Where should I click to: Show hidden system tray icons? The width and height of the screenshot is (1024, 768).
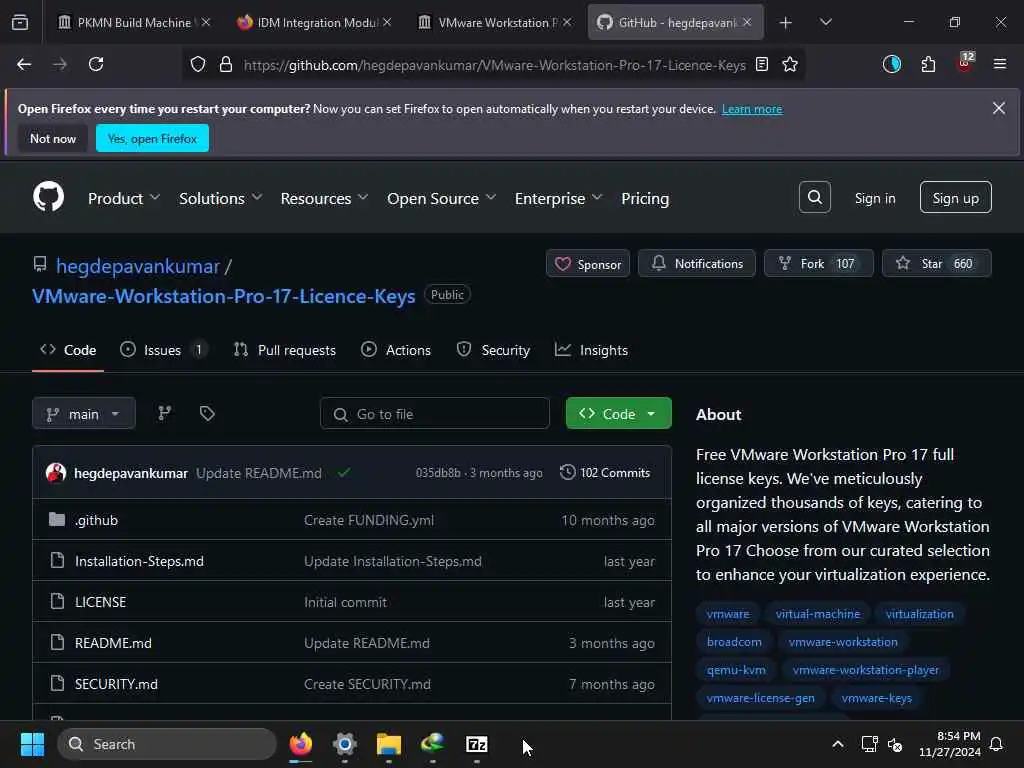838,744
